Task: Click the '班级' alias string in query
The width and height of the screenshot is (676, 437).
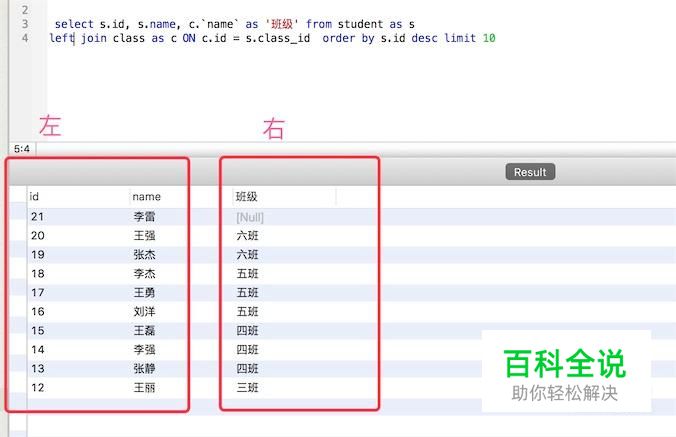Action: [x=282, y=24]
